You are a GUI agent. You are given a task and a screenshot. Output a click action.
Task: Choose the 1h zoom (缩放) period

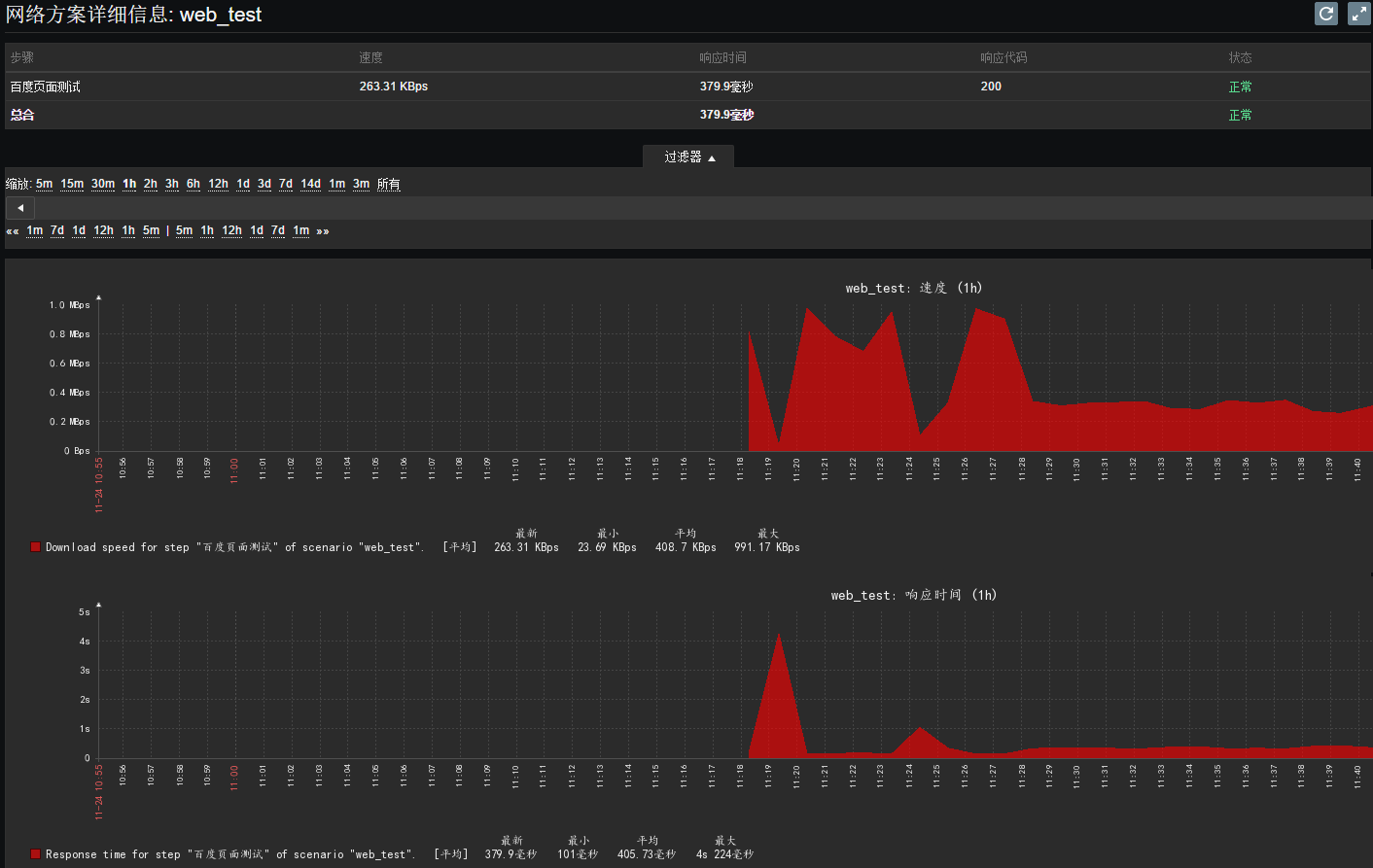pos(129,184)
